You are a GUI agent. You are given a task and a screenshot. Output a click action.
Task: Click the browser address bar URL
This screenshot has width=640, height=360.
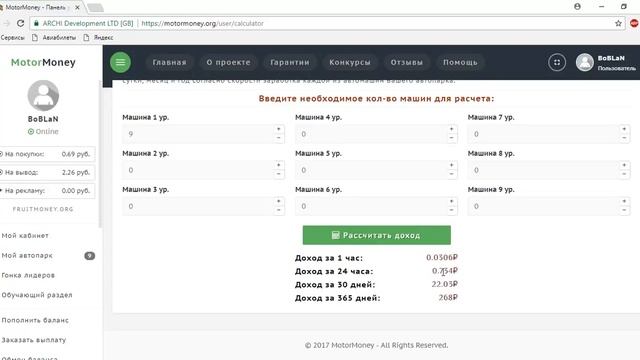(202, 24)
